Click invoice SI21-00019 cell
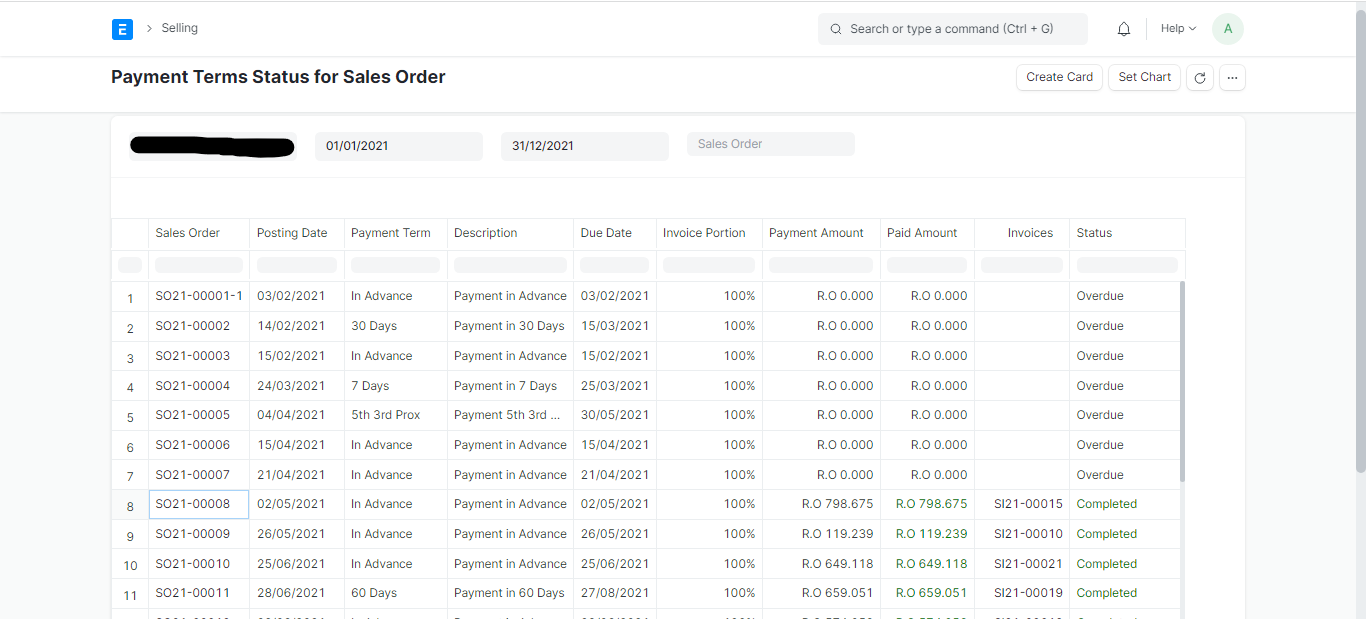1366x619 pixels. [x=1022, y=593]
